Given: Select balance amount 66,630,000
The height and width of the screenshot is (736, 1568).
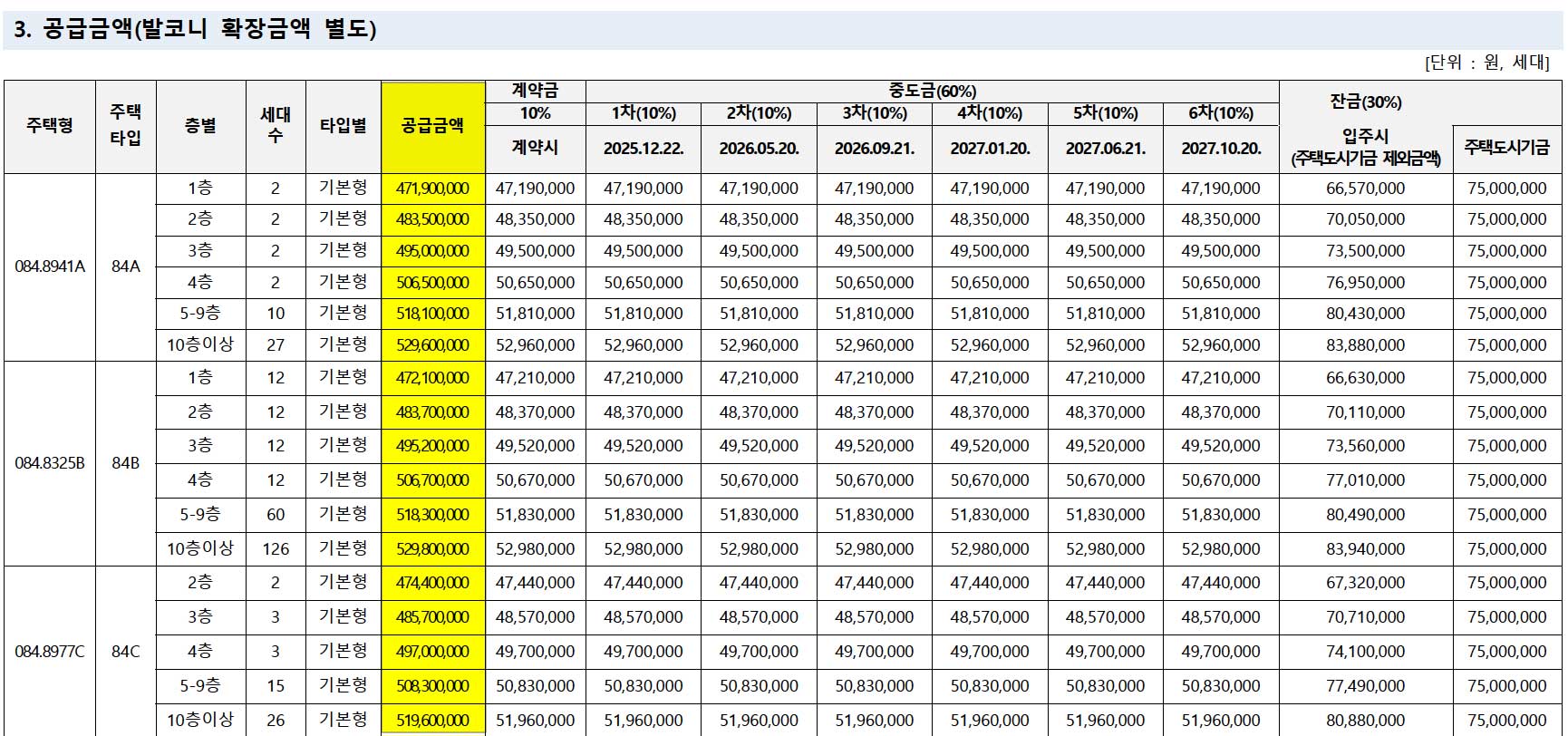Looking at the screenshot, I should (x=1366, y=378).
